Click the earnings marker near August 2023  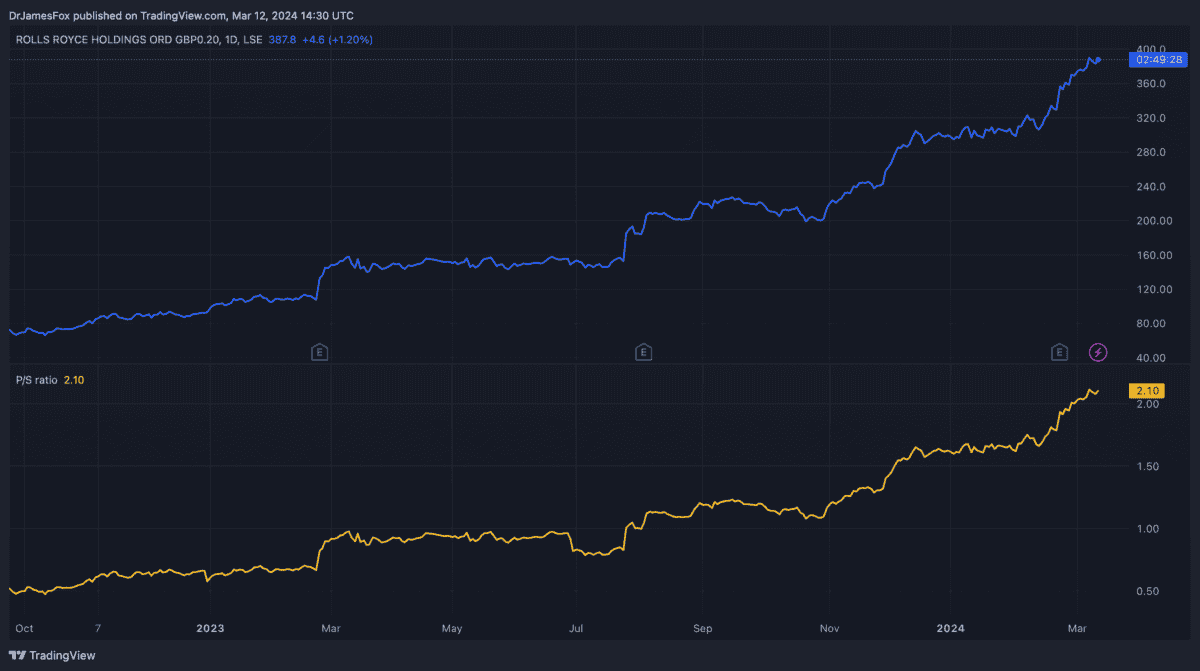tap(644, 352)
